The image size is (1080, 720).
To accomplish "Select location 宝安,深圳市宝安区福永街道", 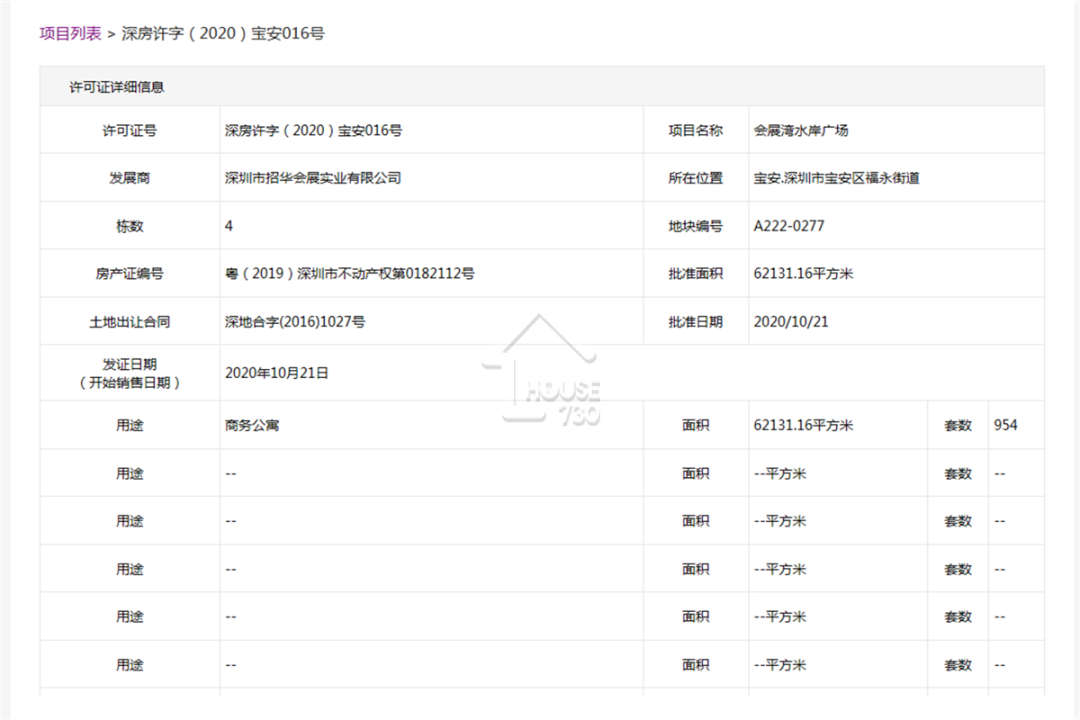I will click(836, 178).
